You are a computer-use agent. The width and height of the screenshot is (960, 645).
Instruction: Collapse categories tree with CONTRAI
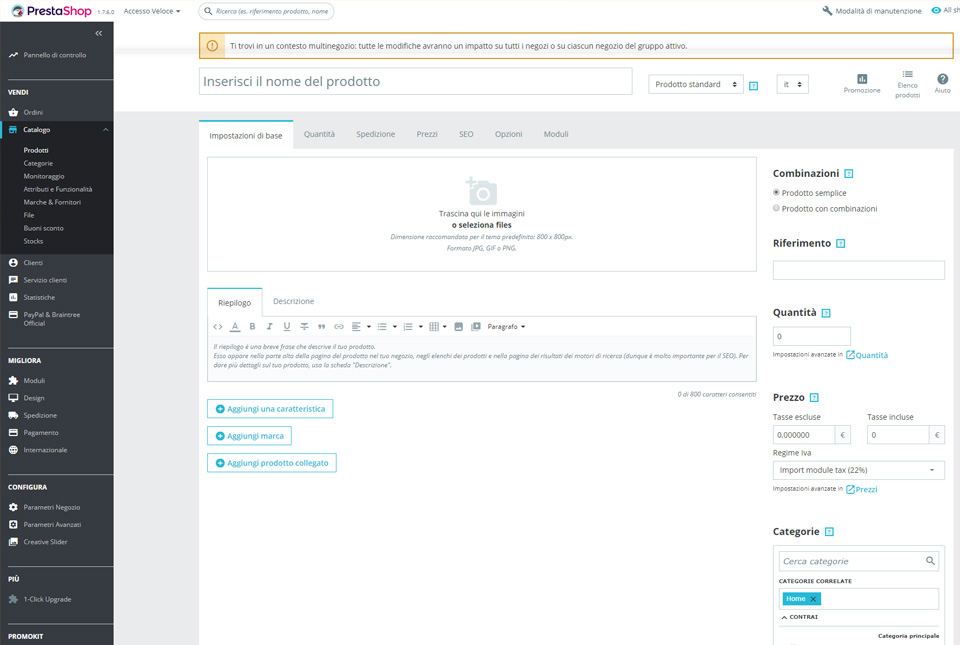click(x=800, y=617)
